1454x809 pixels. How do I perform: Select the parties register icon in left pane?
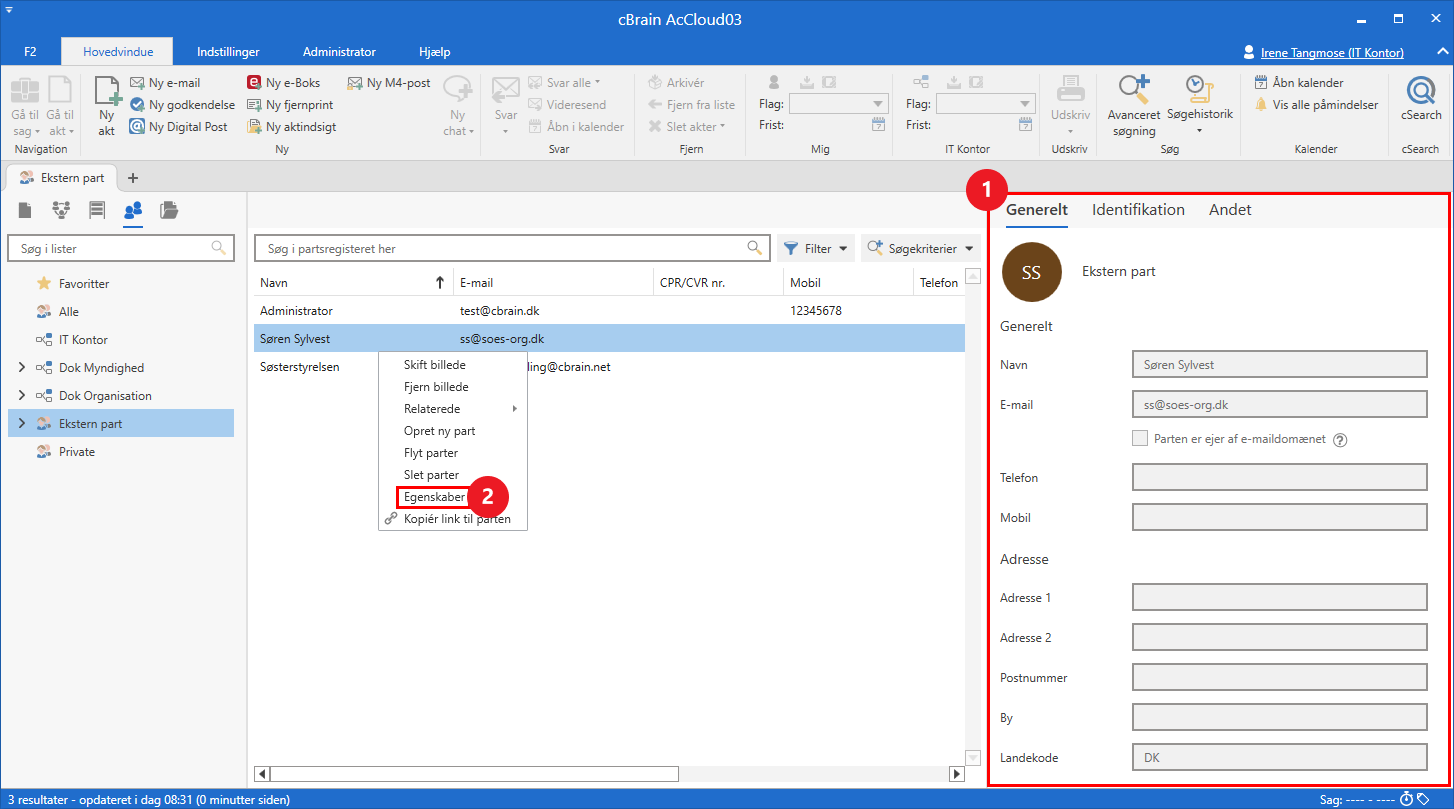133,210
